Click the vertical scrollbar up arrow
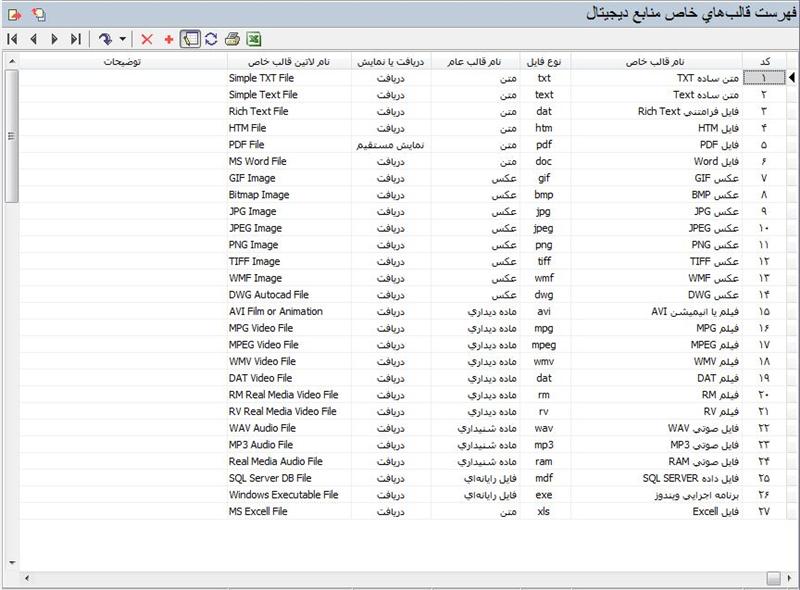Viewport: 800px width, 590px height. click(12, 61)
